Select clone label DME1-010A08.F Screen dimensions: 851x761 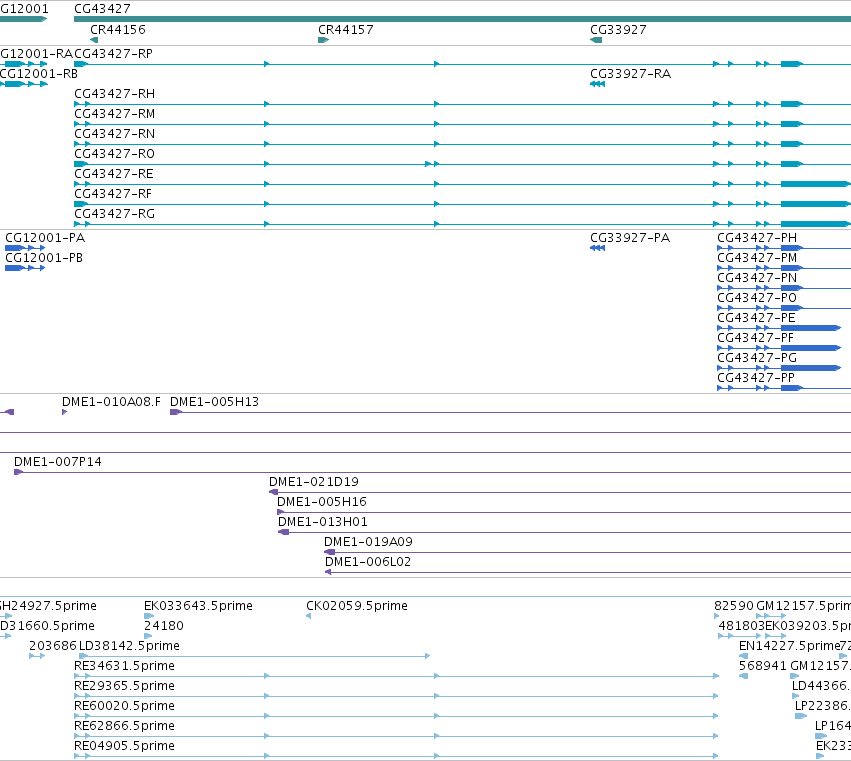coord(111,402)
